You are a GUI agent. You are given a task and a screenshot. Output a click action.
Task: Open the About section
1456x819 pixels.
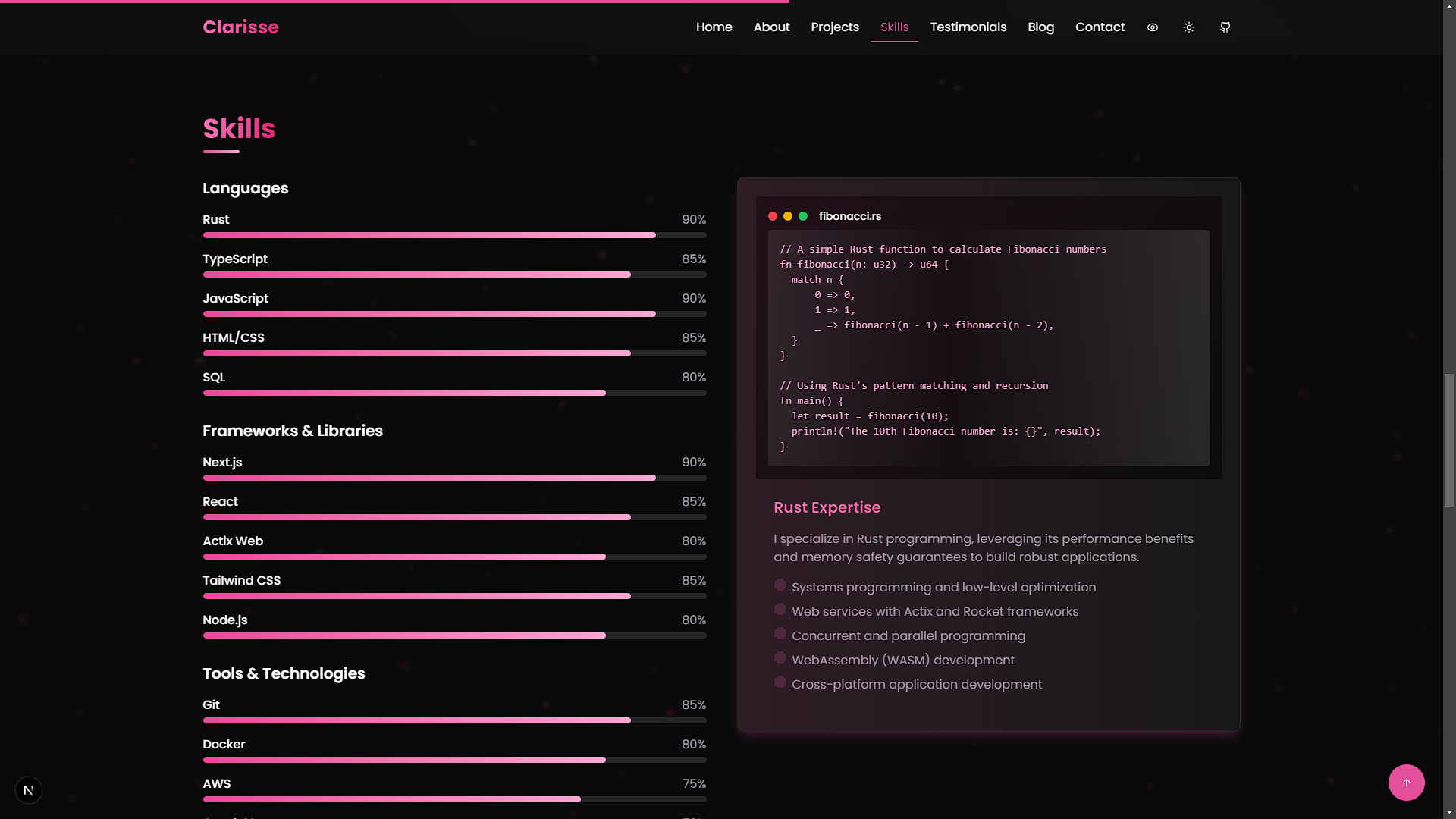click(771, 27)
